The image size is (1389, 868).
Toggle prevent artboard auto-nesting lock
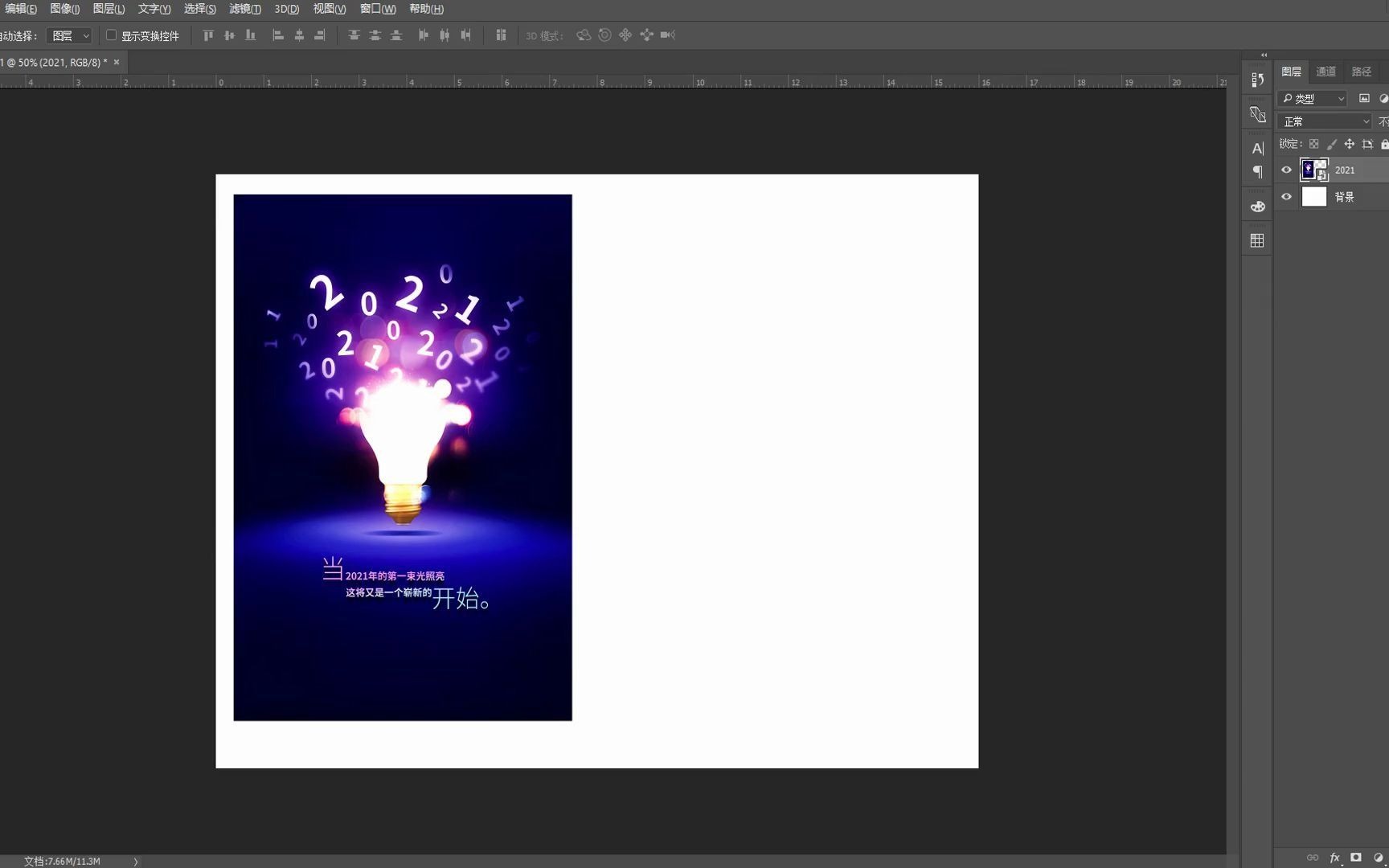pos(1367,144)
